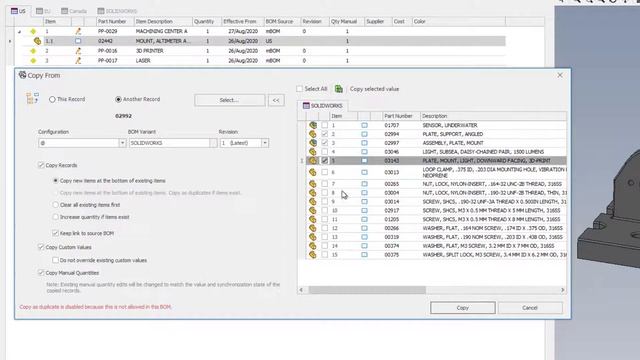
Task: Click the scrollbar left arrow in item list
Action: click(301, 290)
